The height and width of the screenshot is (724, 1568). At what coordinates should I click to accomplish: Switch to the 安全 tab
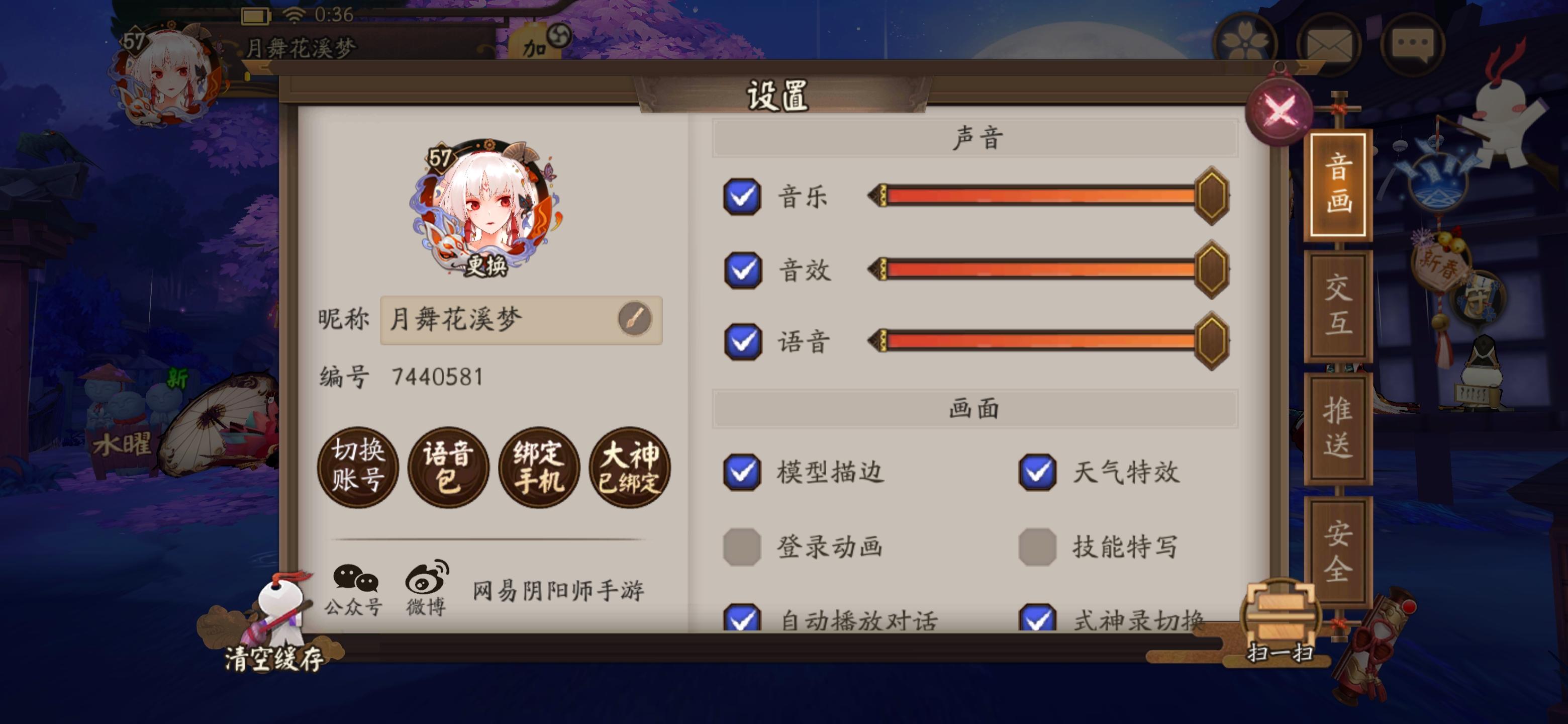[1338, 551]
